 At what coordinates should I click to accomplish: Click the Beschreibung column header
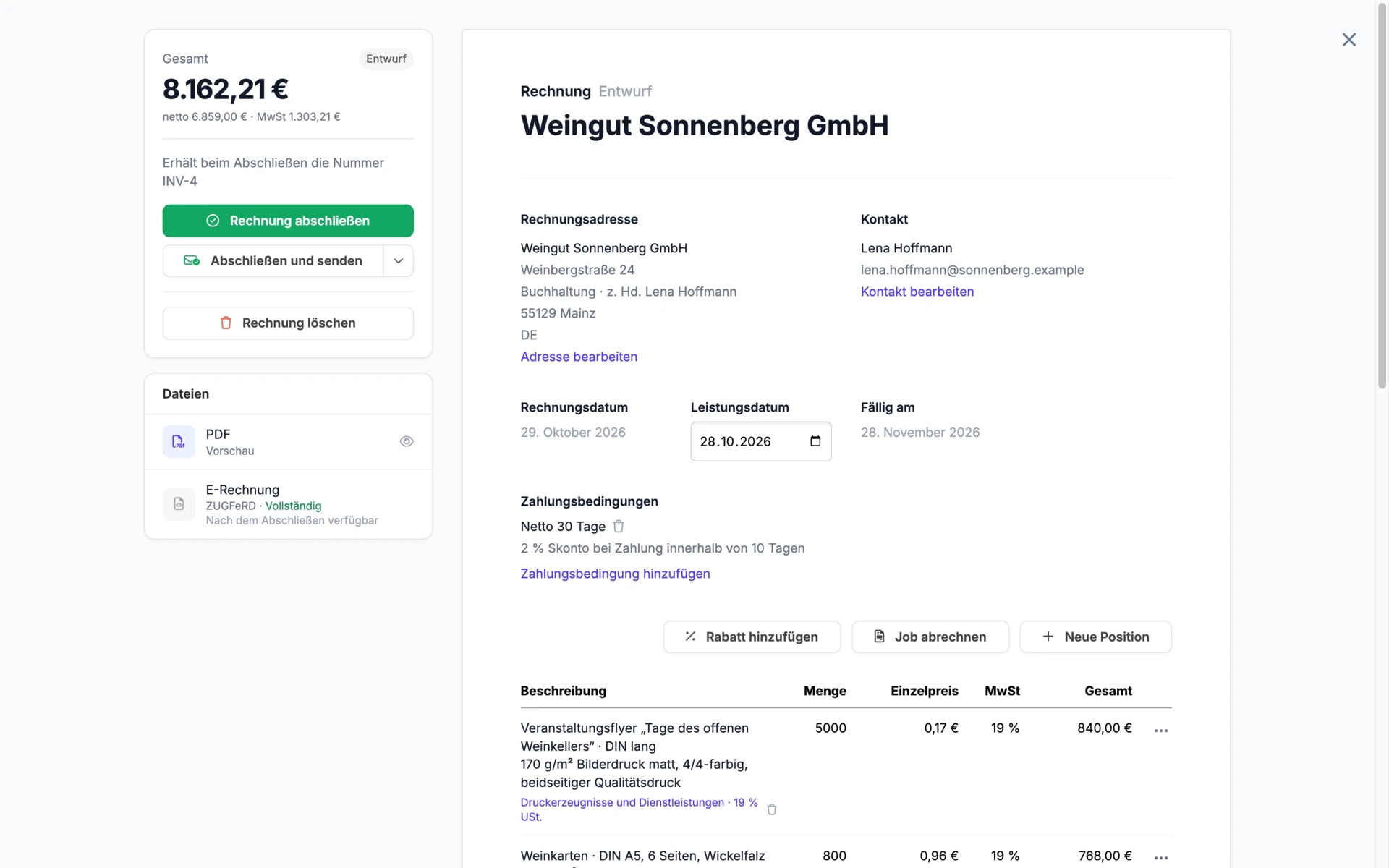pos(564,691)
